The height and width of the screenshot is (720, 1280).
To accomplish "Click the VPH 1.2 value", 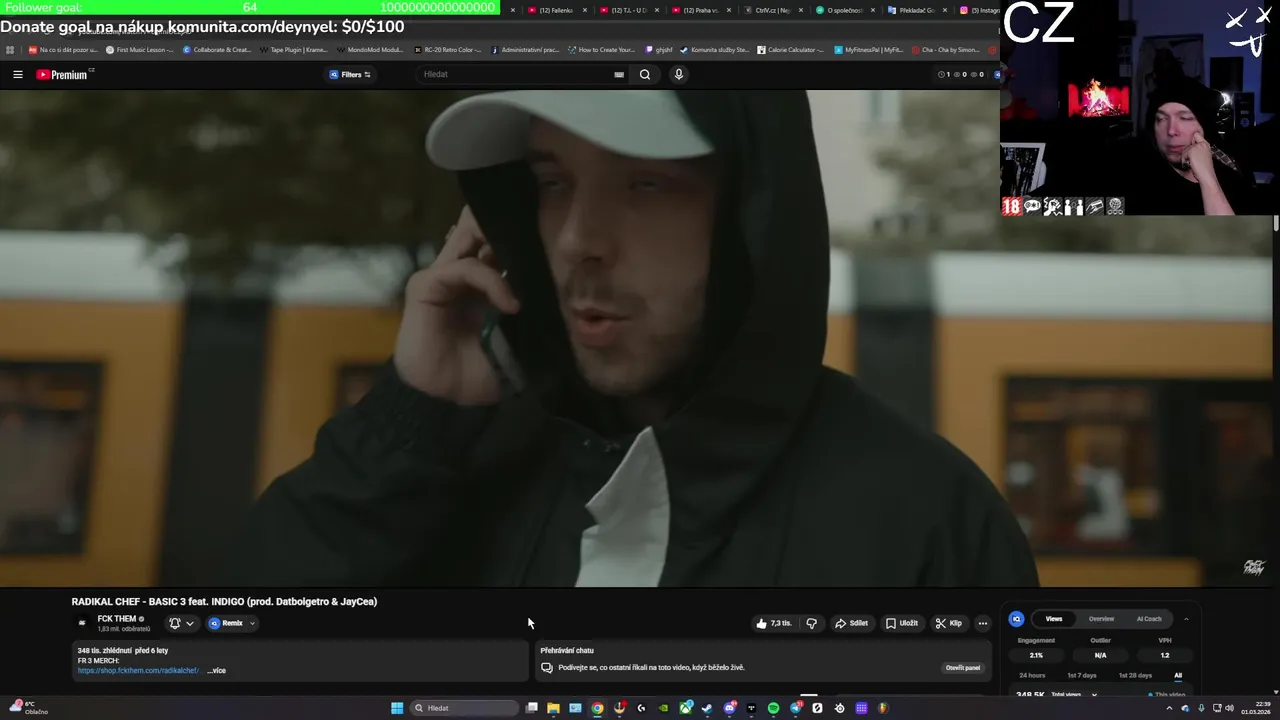I will coord(1165,655).
